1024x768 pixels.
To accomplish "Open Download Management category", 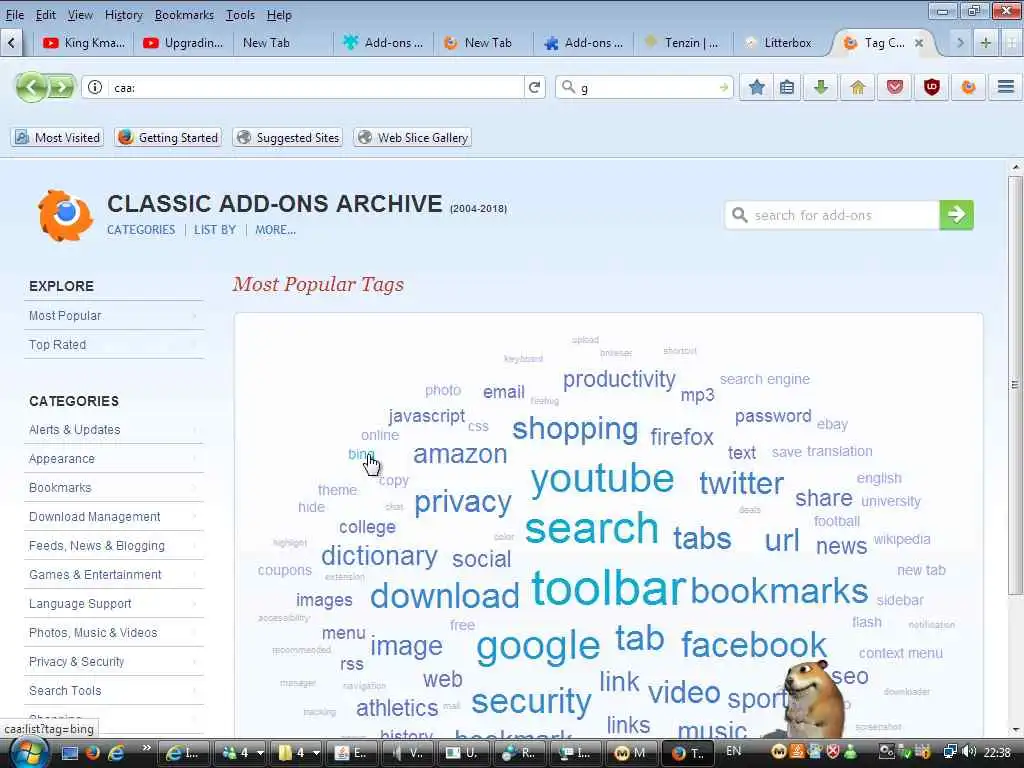I will point(114,517).
